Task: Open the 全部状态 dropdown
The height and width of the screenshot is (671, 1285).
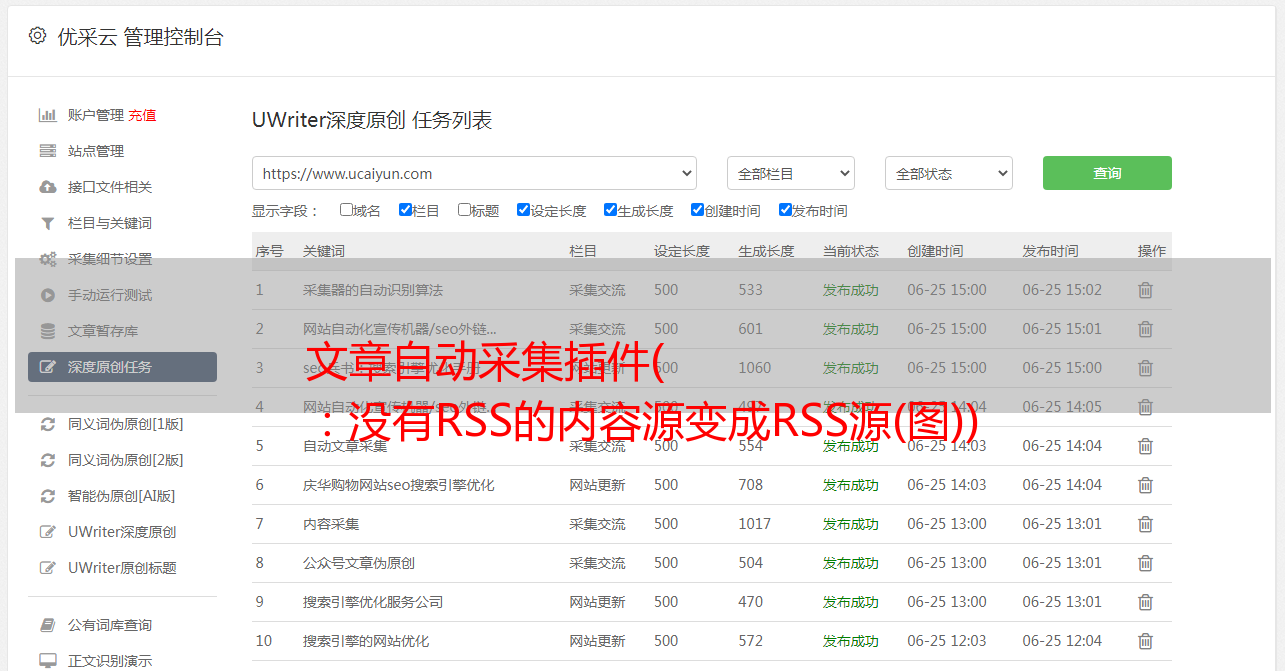Action: (x=949, y=173)
